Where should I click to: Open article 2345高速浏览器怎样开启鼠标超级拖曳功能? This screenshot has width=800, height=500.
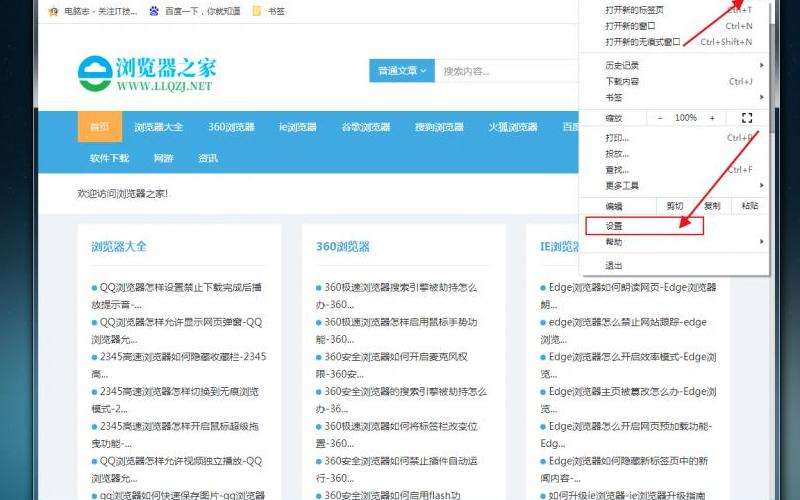(x=175, y=435)
